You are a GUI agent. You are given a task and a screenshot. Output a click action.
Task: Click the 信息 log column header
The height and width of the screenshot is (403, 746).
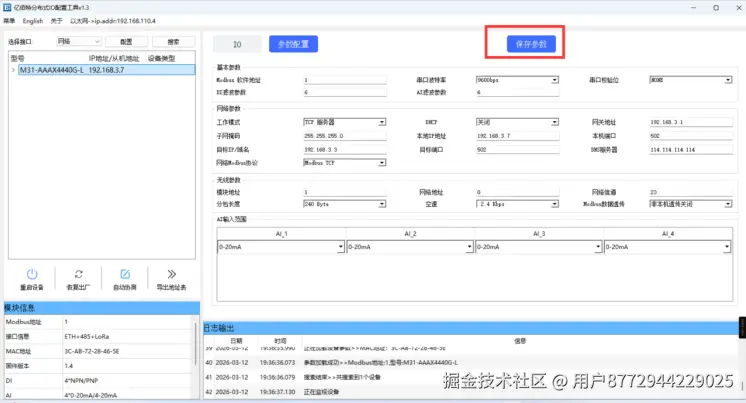(520, 341)
